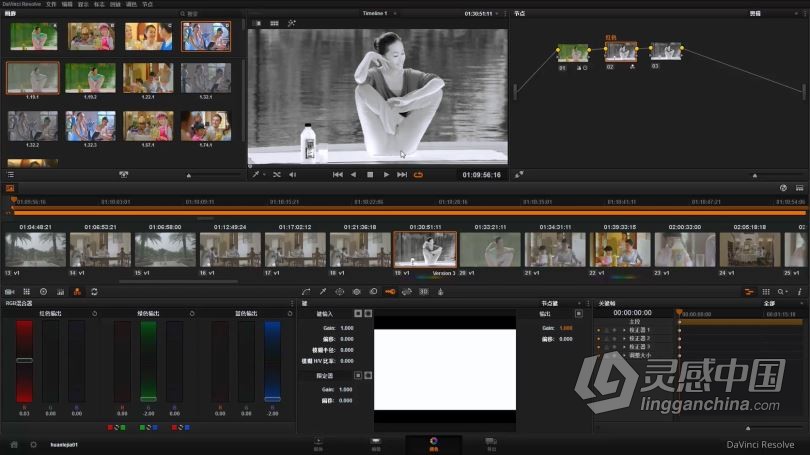Toggle the green-blue channel swap button
This screenshot has height=455, width=810.
[148, 428]
